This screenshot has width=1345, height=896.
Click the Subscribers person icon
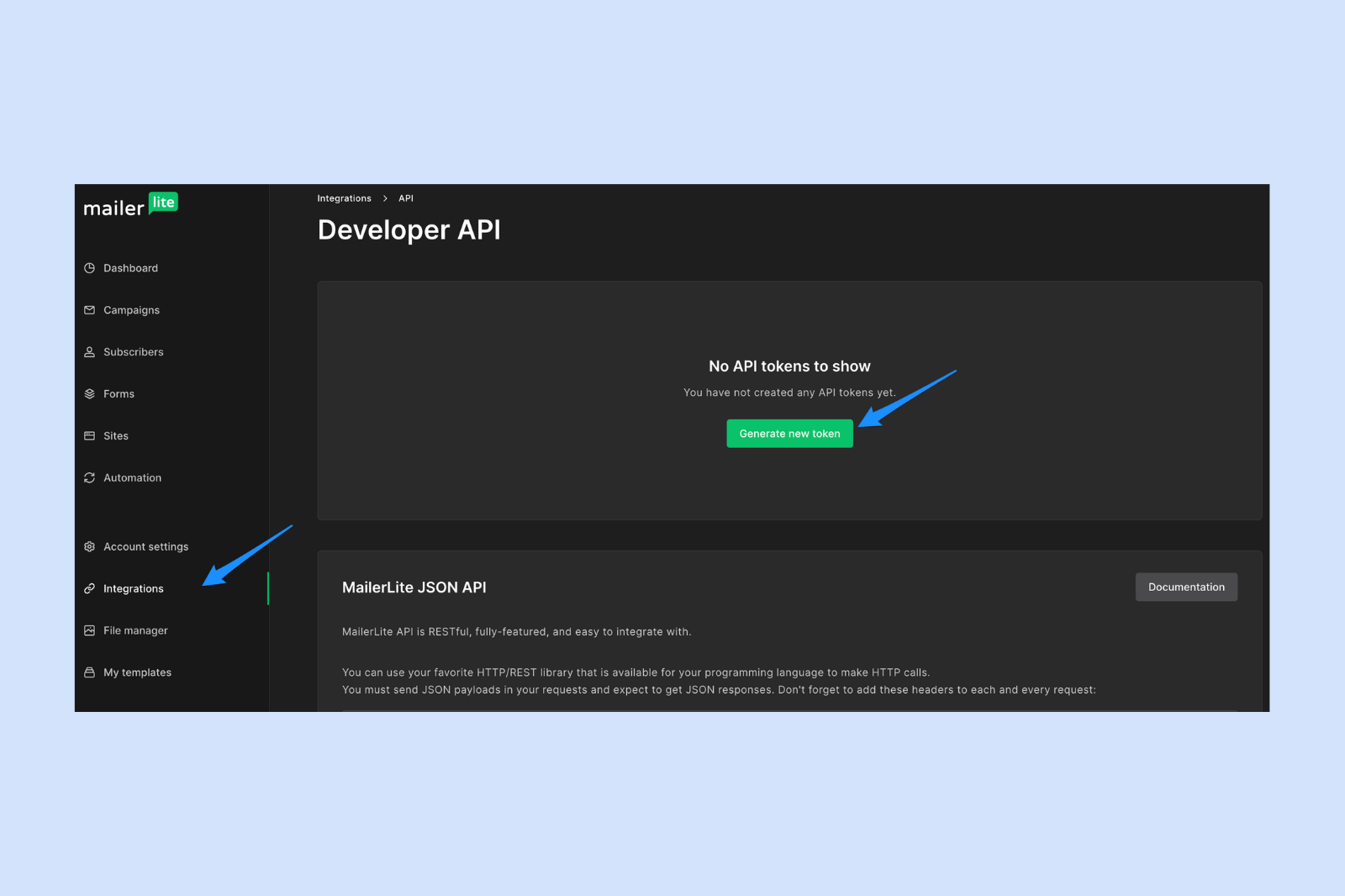(89, 352)
